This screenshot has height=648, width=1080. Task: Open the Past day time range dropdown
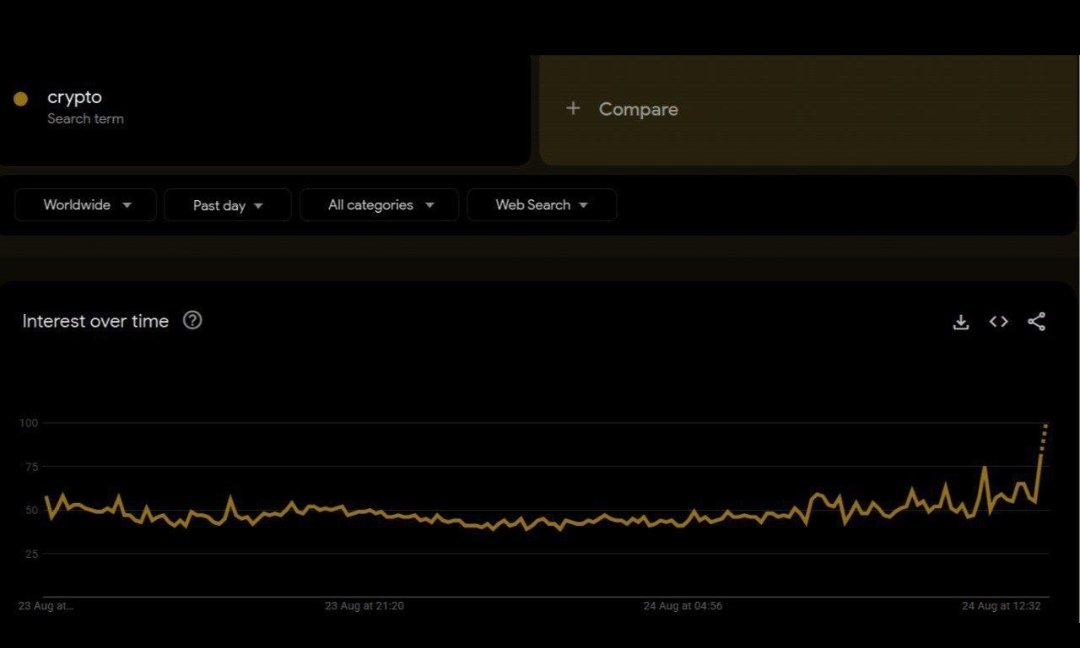(228, 205)
